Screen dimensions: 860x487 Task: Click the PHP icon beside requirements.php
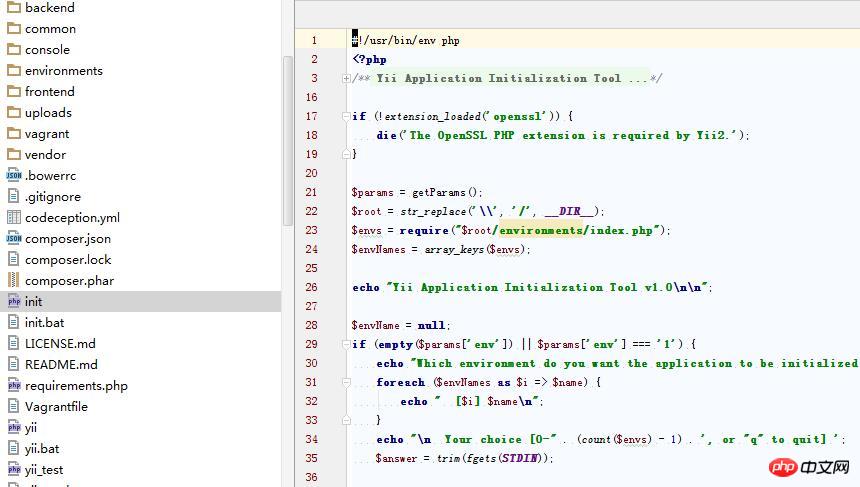14,385
